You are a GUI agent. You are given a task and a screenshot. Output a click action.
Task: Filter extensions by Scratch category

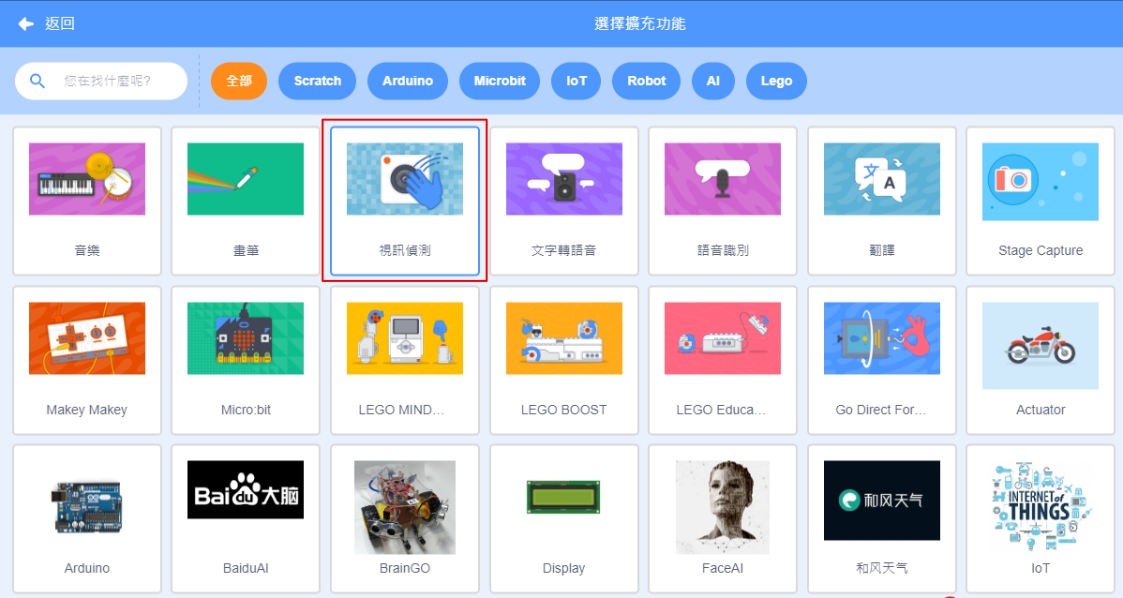[317, 81]
